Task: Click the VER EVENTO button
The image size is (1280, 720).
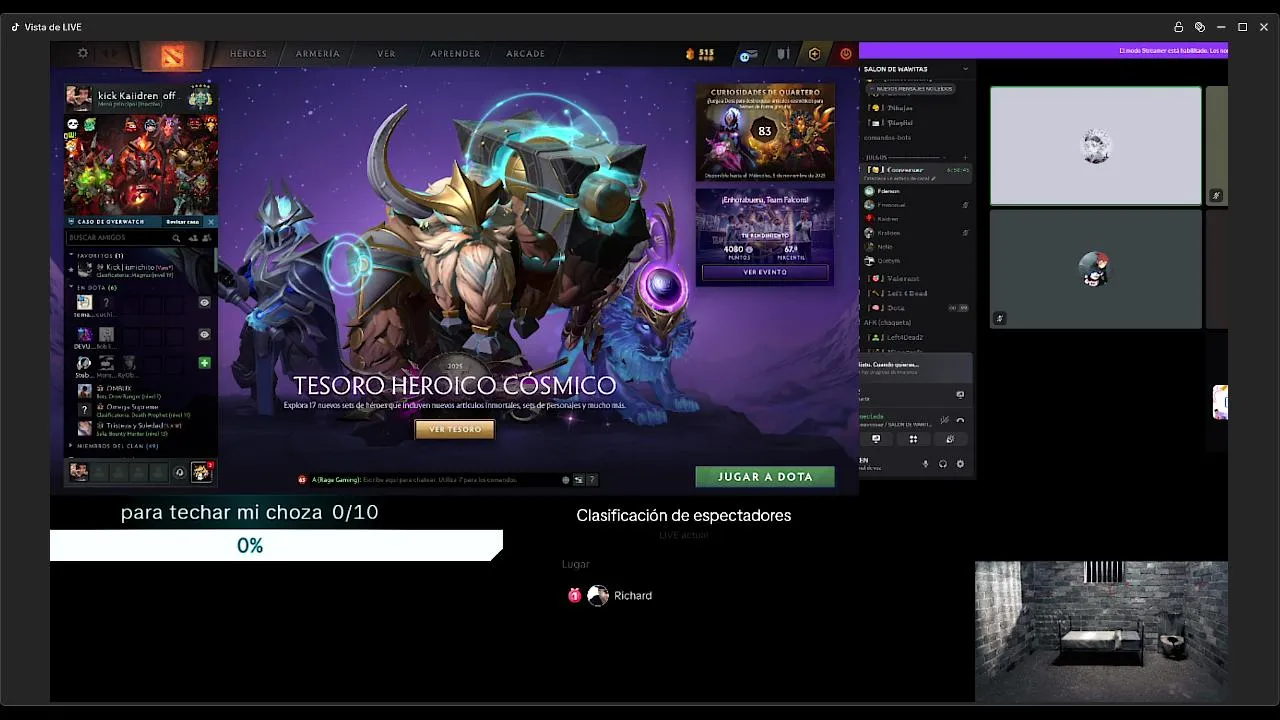Action: coord(765,272)
